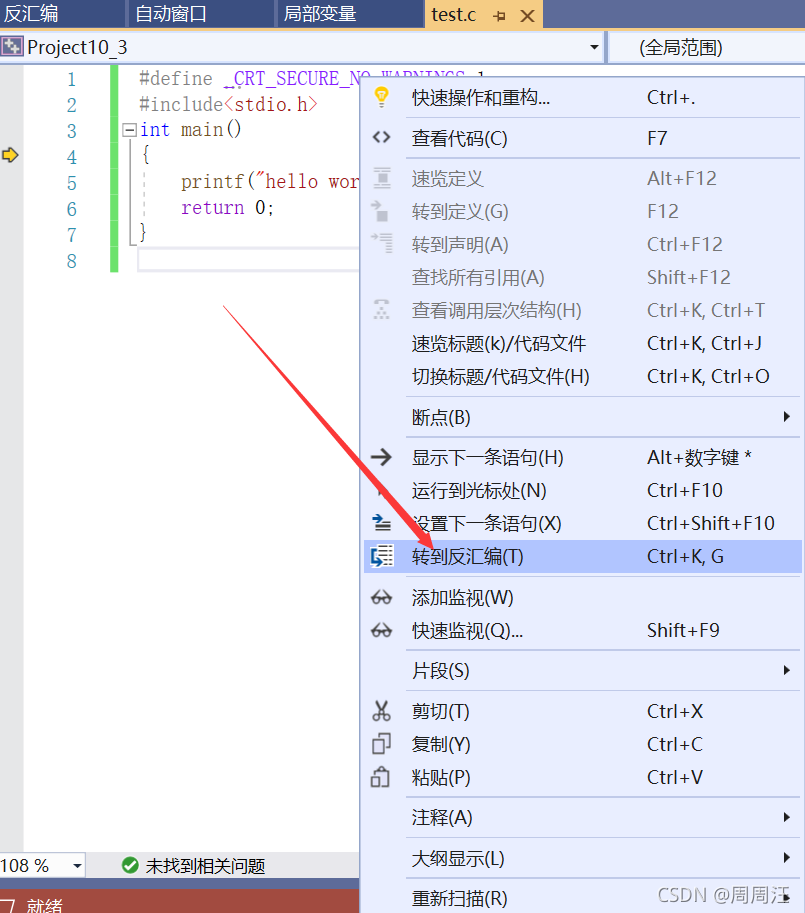Choose 查看代码(C) menu entry
Viewport: 805px width, 913px height.
coord(582,138)
